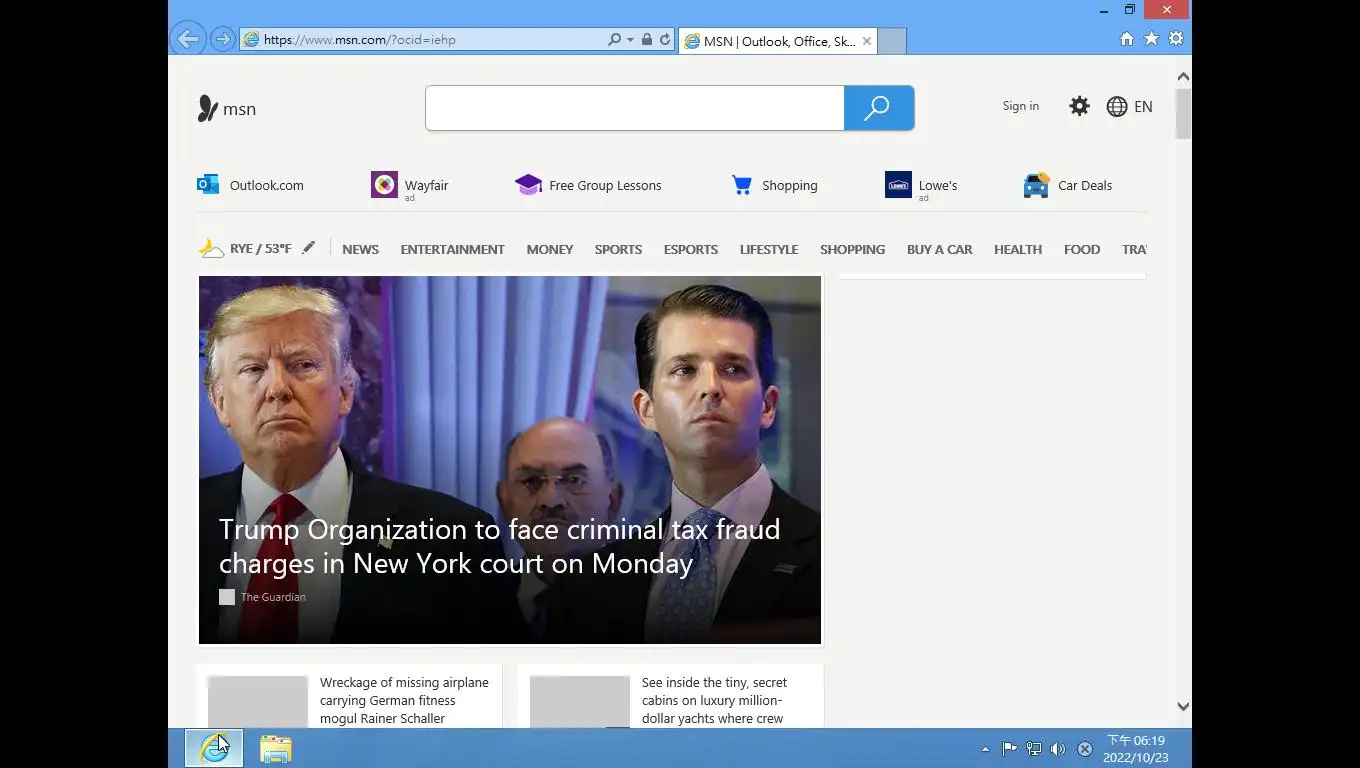Open the Shopping cart shortcut
The width and height of the screenshot is (1360, 768).
[775, 185]
